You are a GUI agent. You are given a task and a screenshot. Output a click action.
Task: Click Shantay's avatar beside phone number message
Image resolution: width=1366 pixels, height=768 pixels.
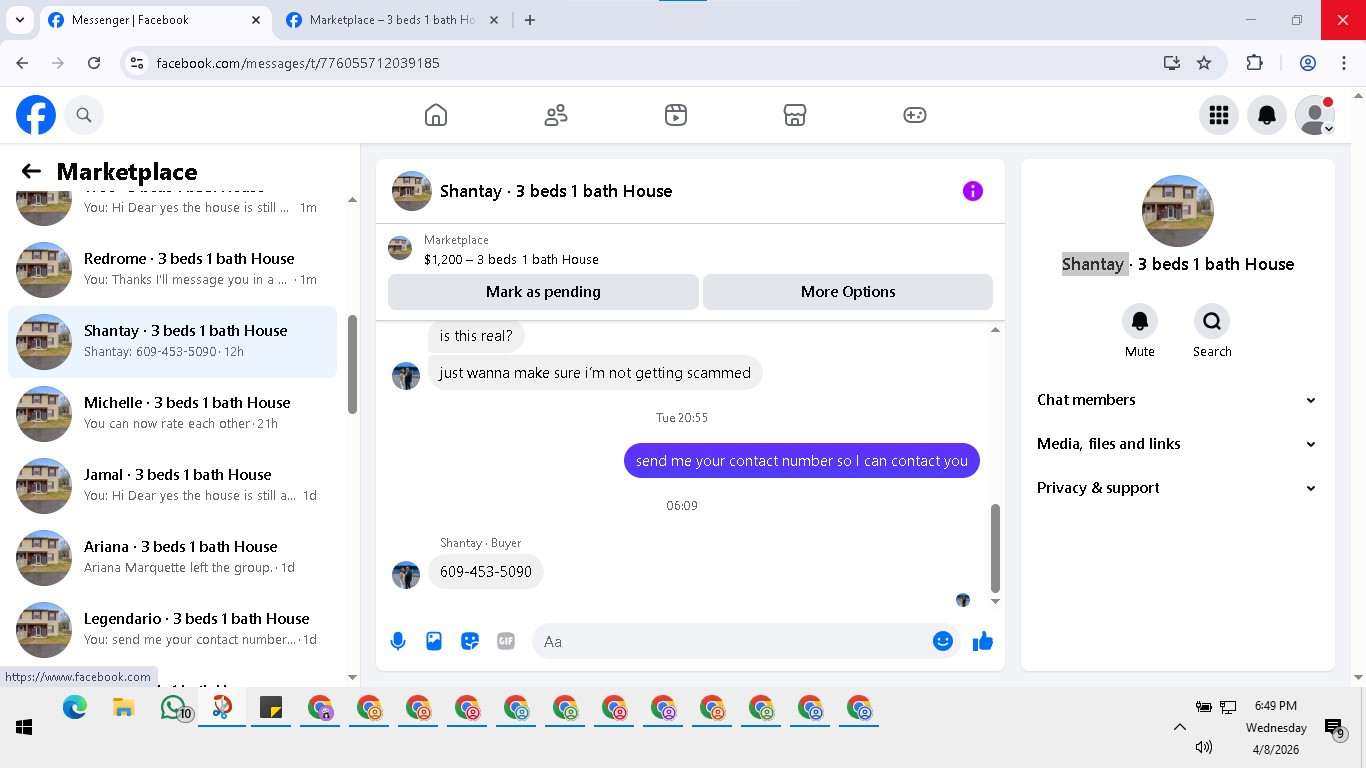click(x=406, y=575)
